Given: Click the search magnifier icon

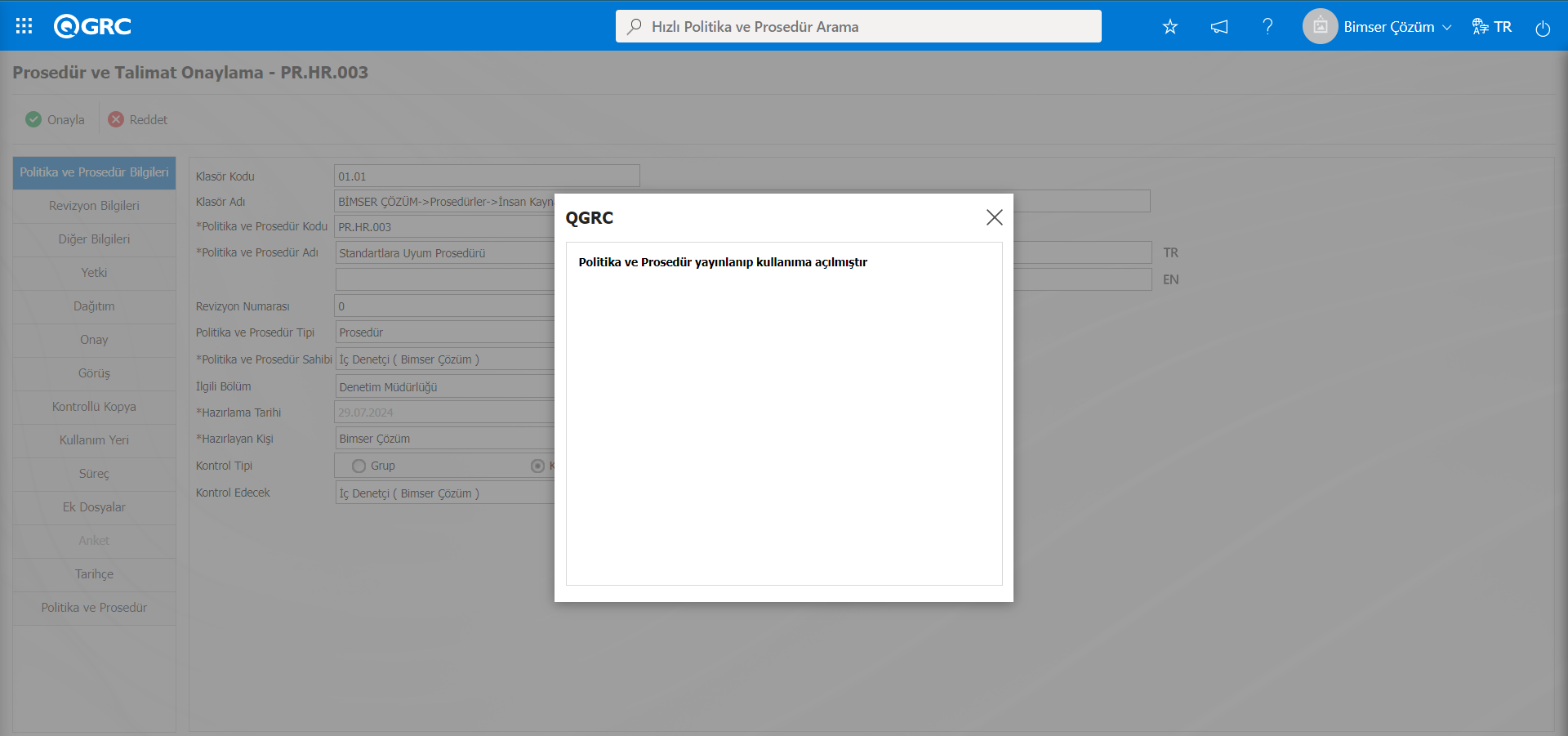Looking at the screenshot, I should pos(634,26).
